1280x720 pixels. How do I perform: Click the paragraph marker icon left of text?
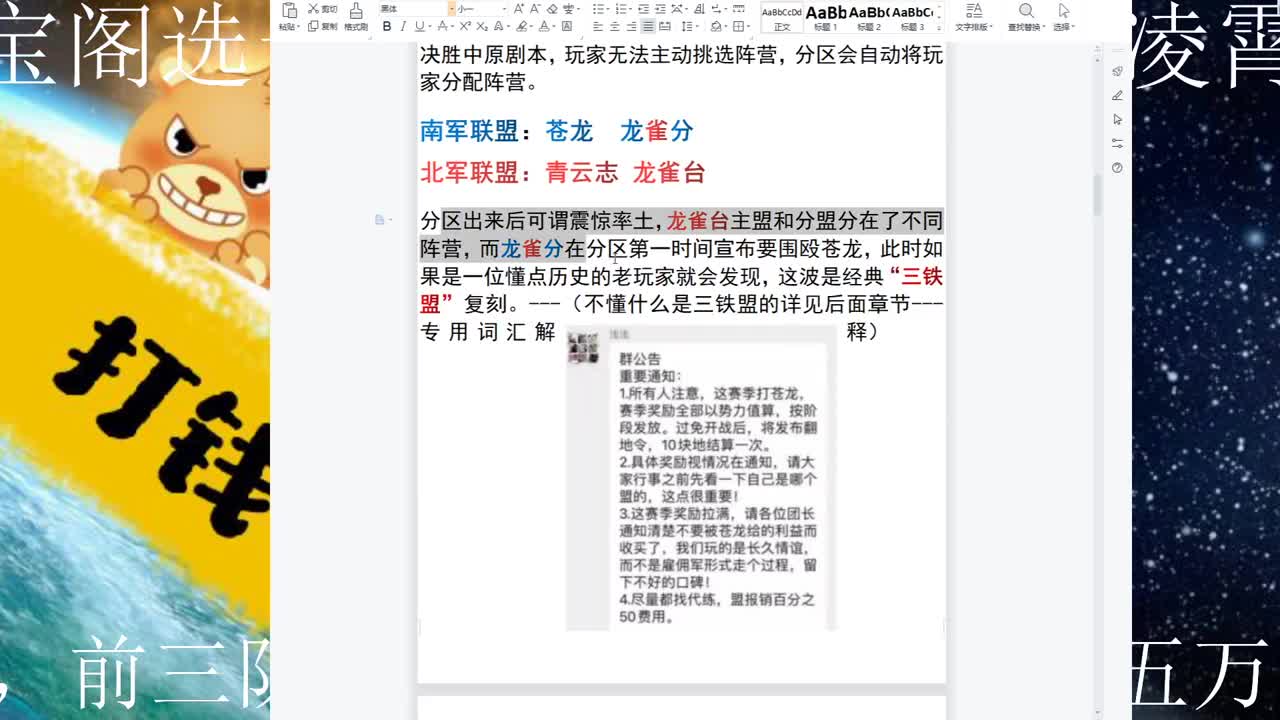tap(380, 220)
